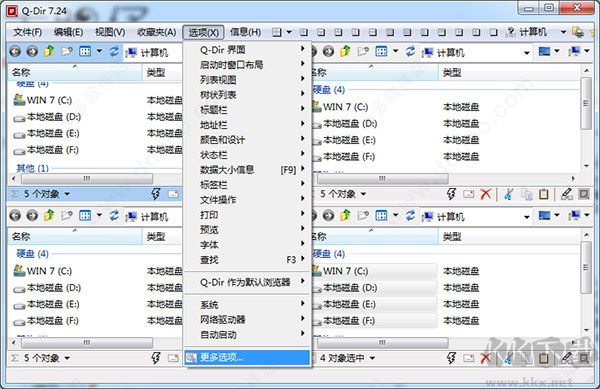The height and width of the screenshot is (389, 600).
Task: Refresh the top-right pane
Action: pos(410,51)
